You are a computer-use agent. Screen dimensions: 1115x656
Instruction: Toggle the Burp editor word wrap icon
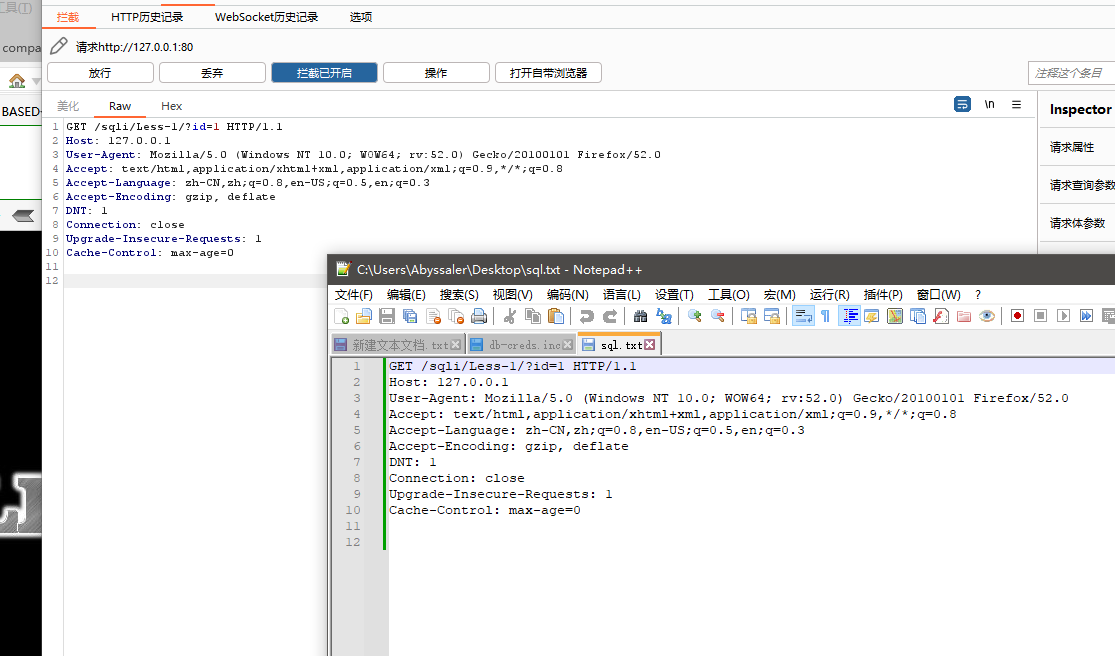click(962, 104)
